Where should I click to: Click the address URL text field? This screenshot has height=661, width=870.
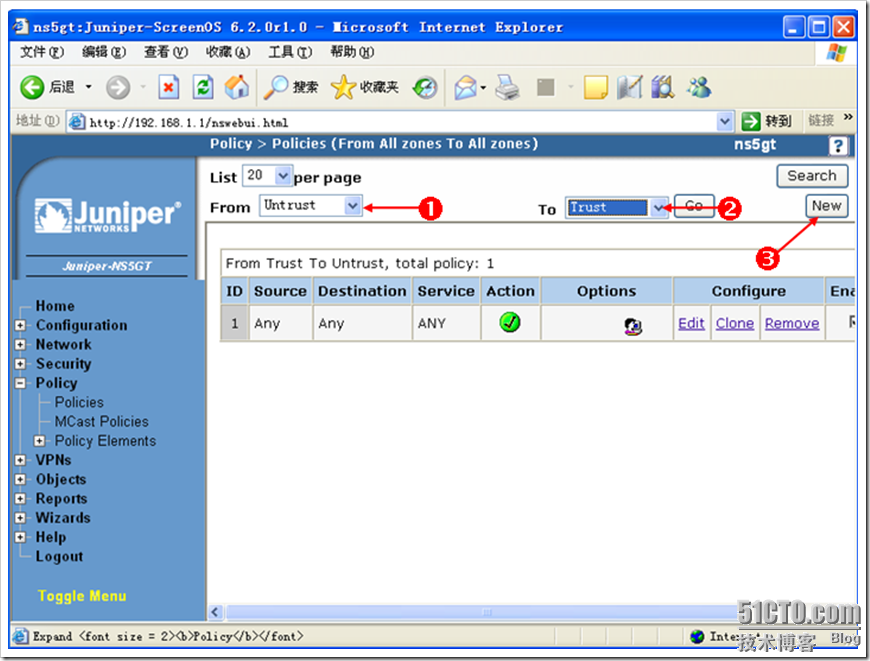(x=401, y=122)
